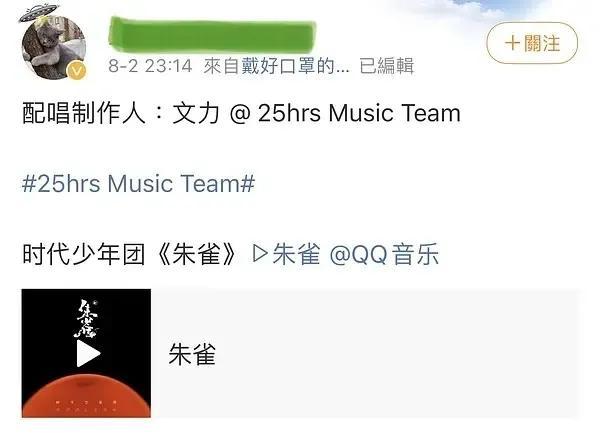
Task: Open the ▷朱雀 song link
Action: [286, 254]
